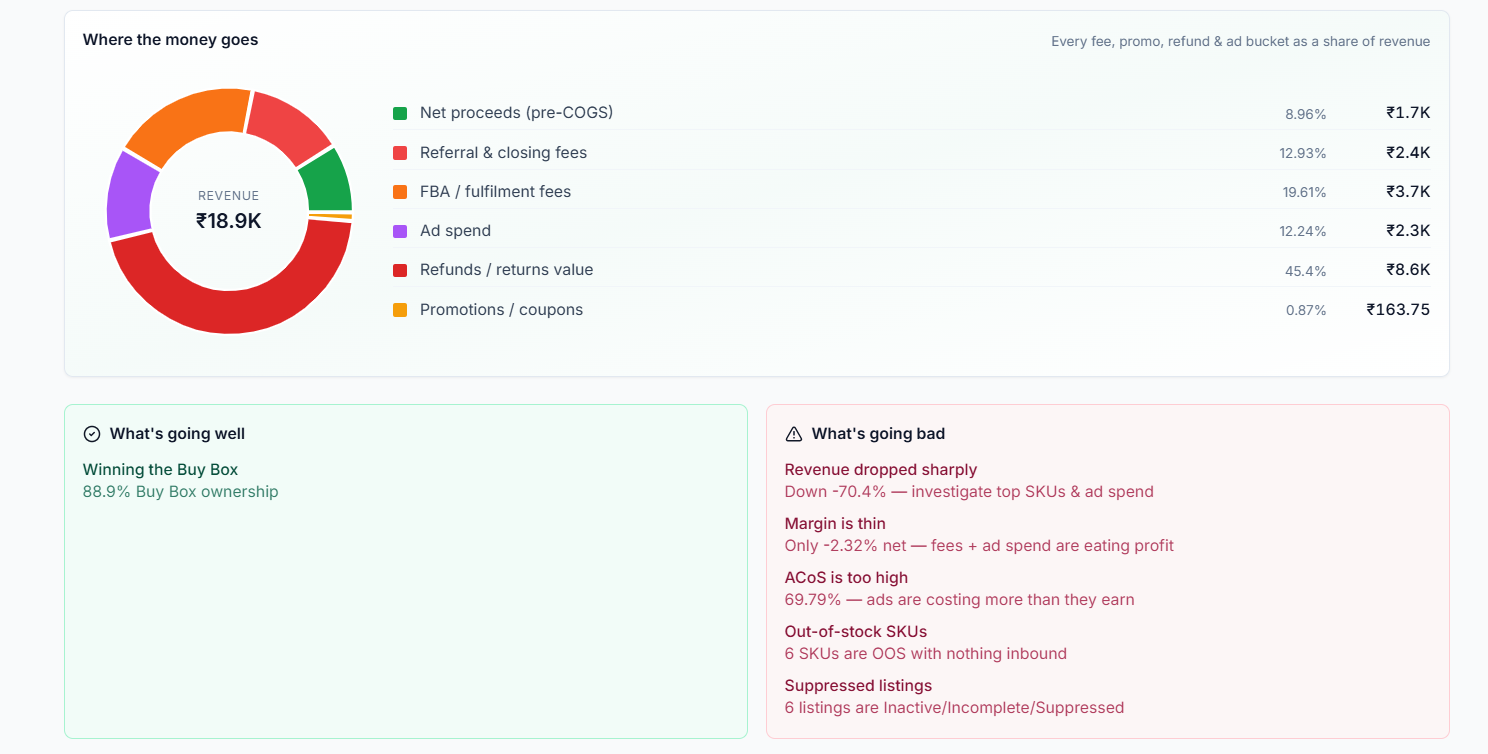Click the amber Promotions / coupons swatch
This screenshot has height=754, width=1488.
400,310
